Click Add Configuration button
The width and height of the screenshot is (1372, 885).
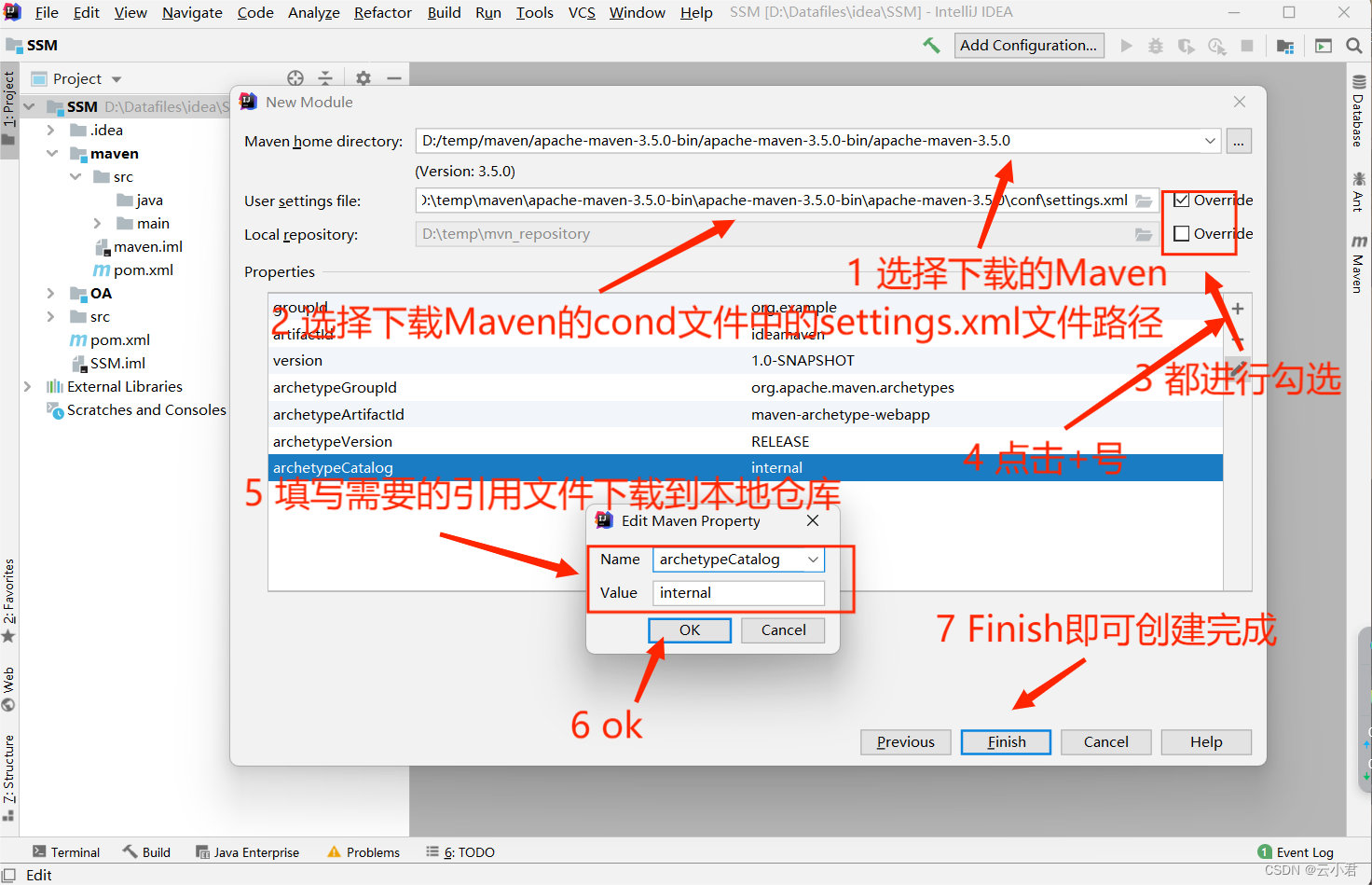click(x=1029, y=45)
